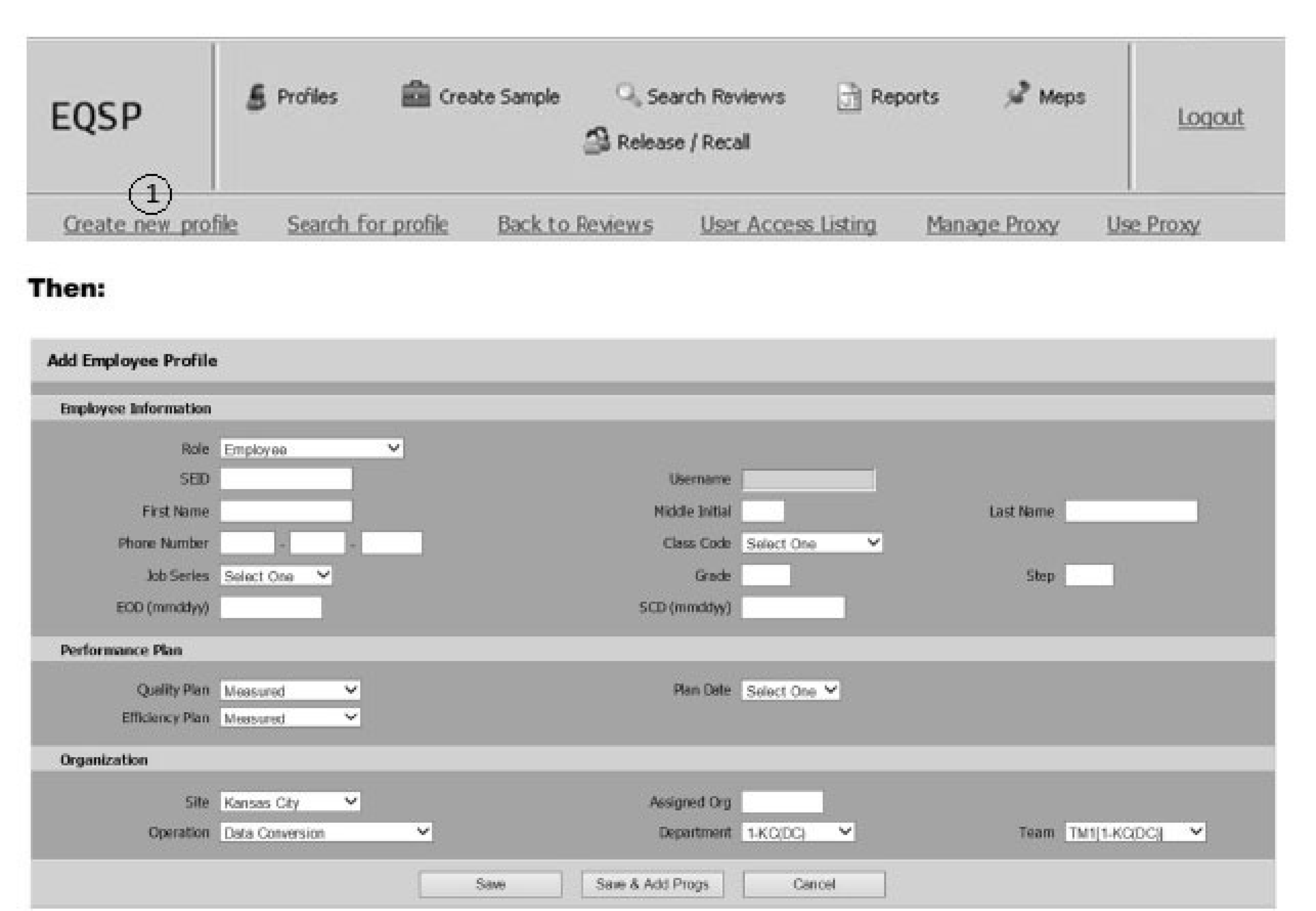
Task: Open the Plan Date dropdown
Action: tap(790, 691)
